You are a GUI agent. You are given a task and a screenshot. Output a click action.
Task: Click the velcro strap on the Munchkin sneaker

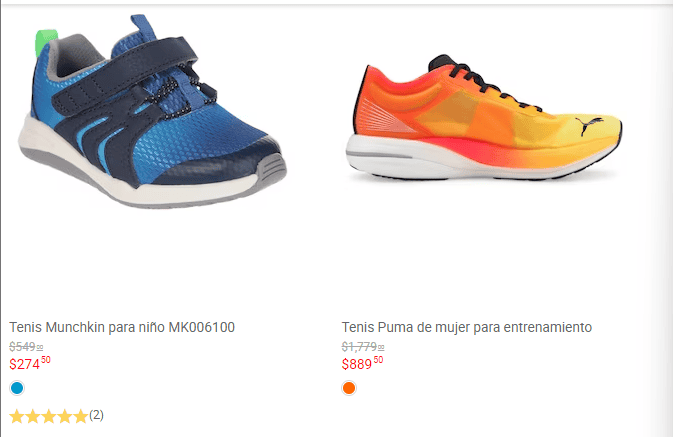point(124,75)
